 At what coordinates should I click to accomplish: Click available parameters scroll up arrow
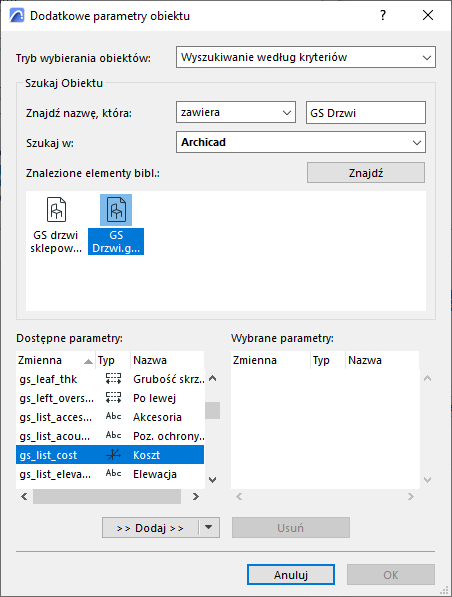[213, 378]
